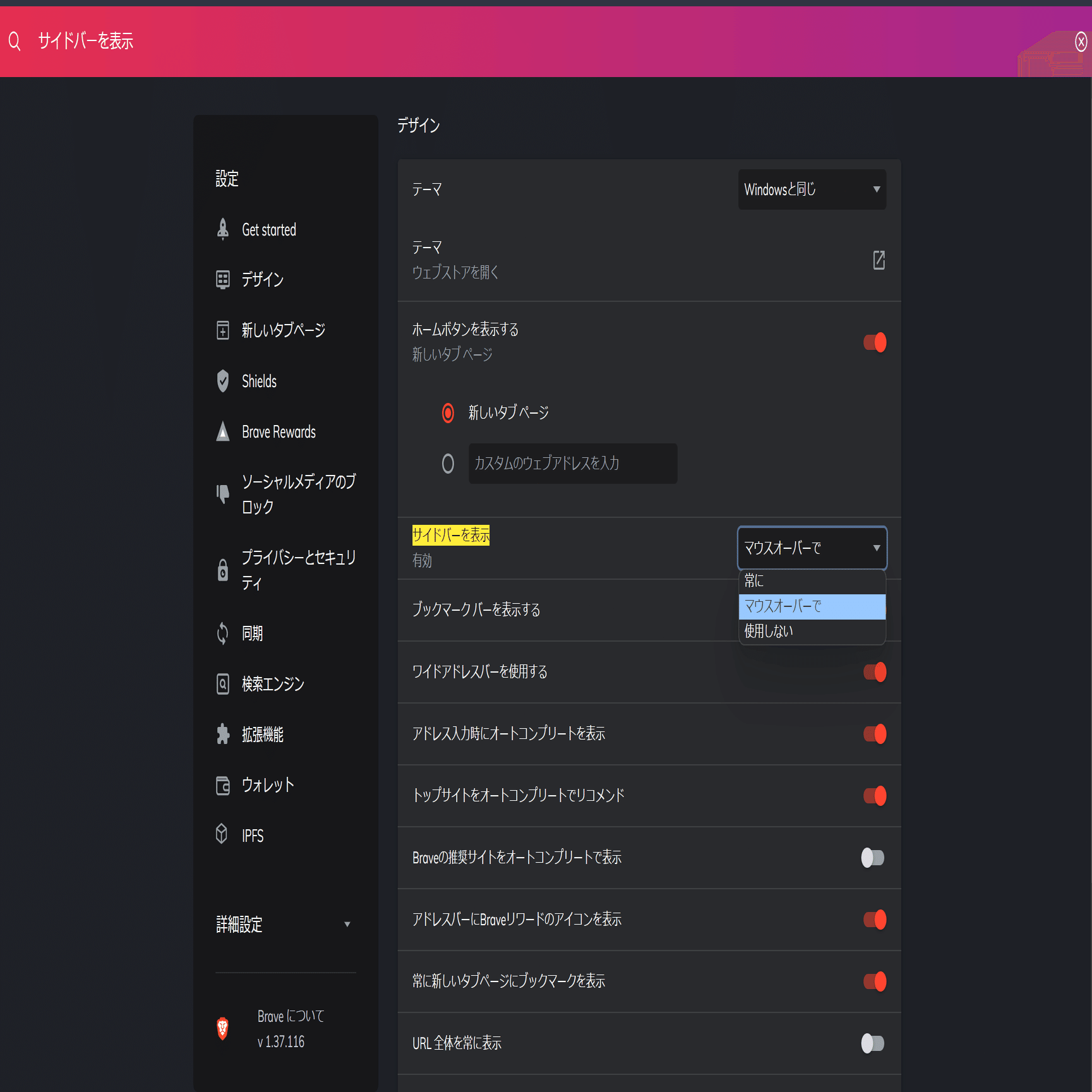The width and height of the screenshot is (1092, 1092).
Task: Toggle 常に新しいタブページにブックマークを表示 switch
Action: [x=875, y=981]
